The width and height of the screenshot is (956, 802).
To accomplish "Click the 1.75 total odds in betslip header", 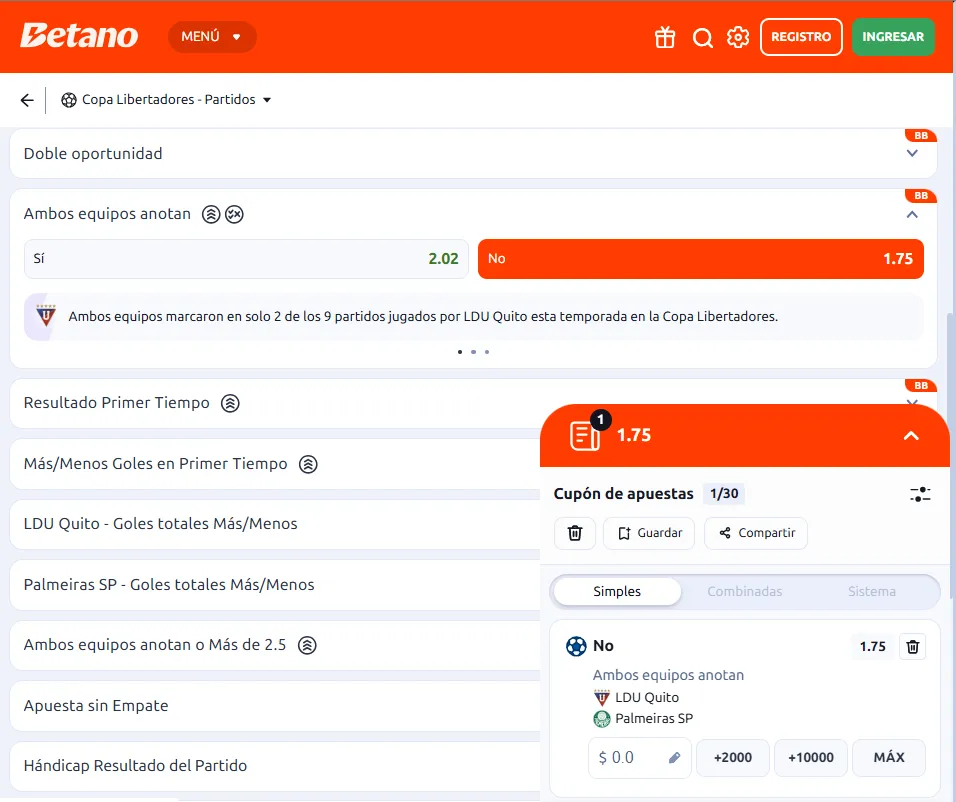I will tap(633, 435).
